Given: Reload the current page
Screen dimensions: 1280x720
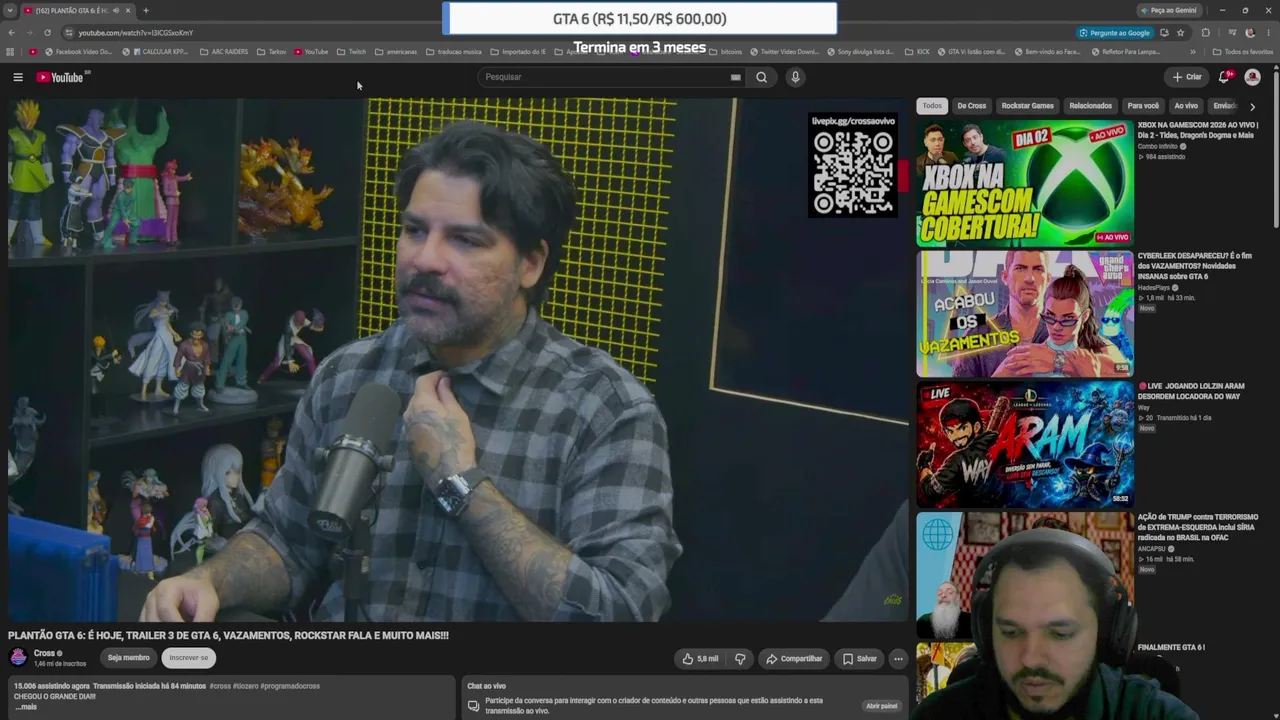Looking at the screenshot, I should coord(47,32).
